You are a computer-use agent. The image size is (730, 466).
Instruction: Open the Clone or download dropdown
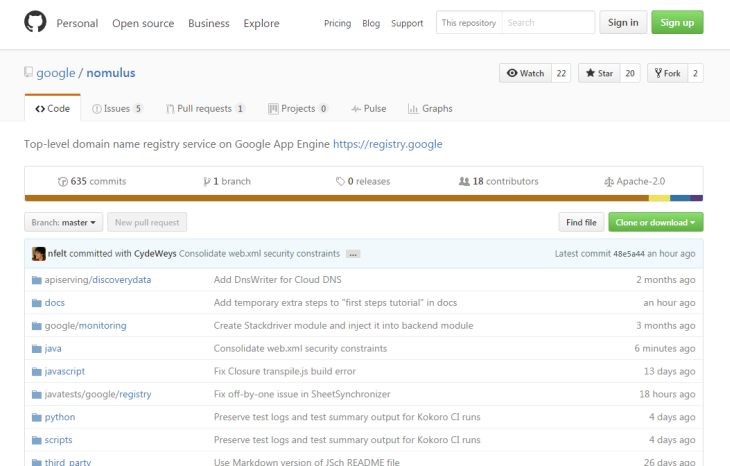[656, 223]
